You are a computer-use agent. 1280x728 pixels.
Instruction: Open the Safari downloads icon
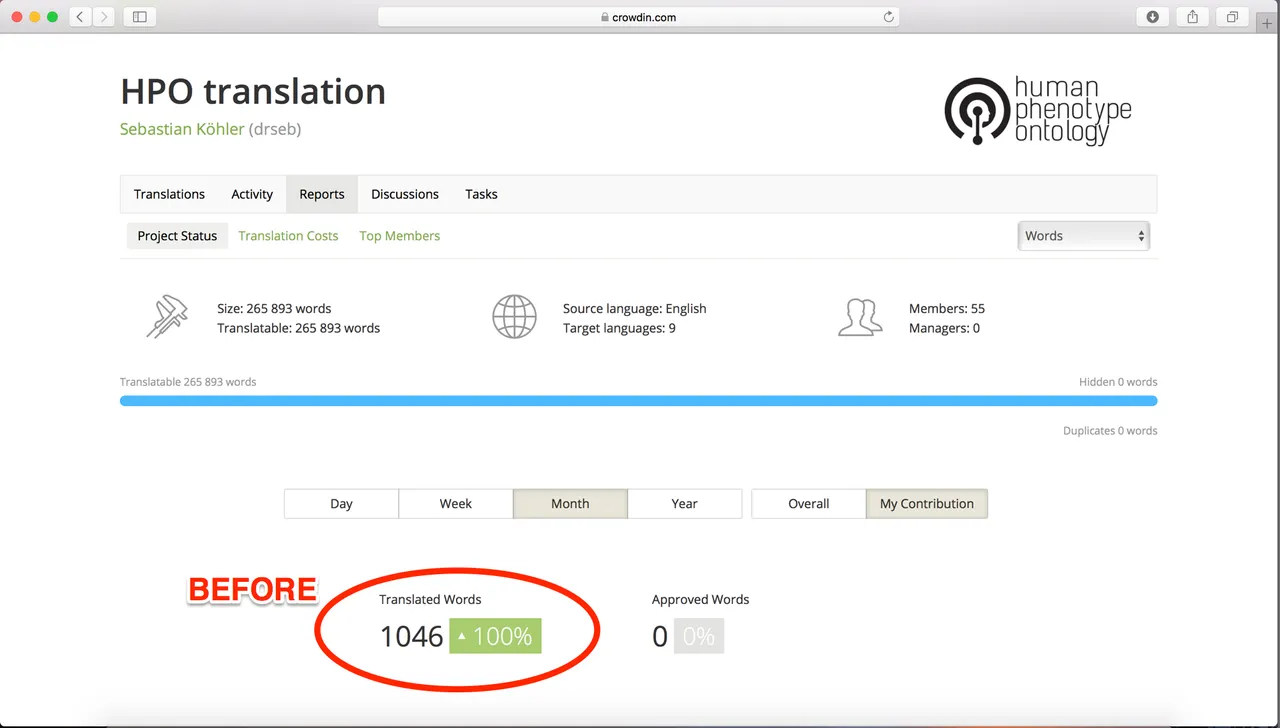pyautogui.click(x=1153, y=17)
